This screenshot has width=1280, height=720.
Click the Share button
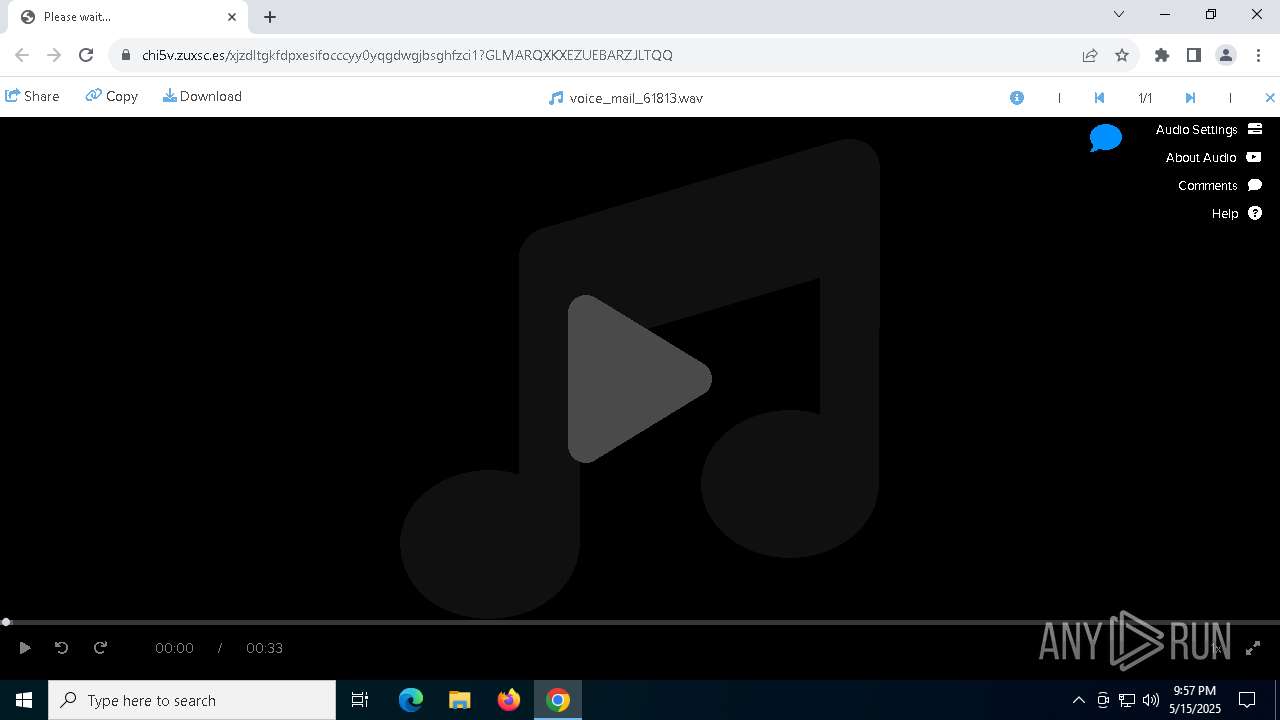click(32, 96)
